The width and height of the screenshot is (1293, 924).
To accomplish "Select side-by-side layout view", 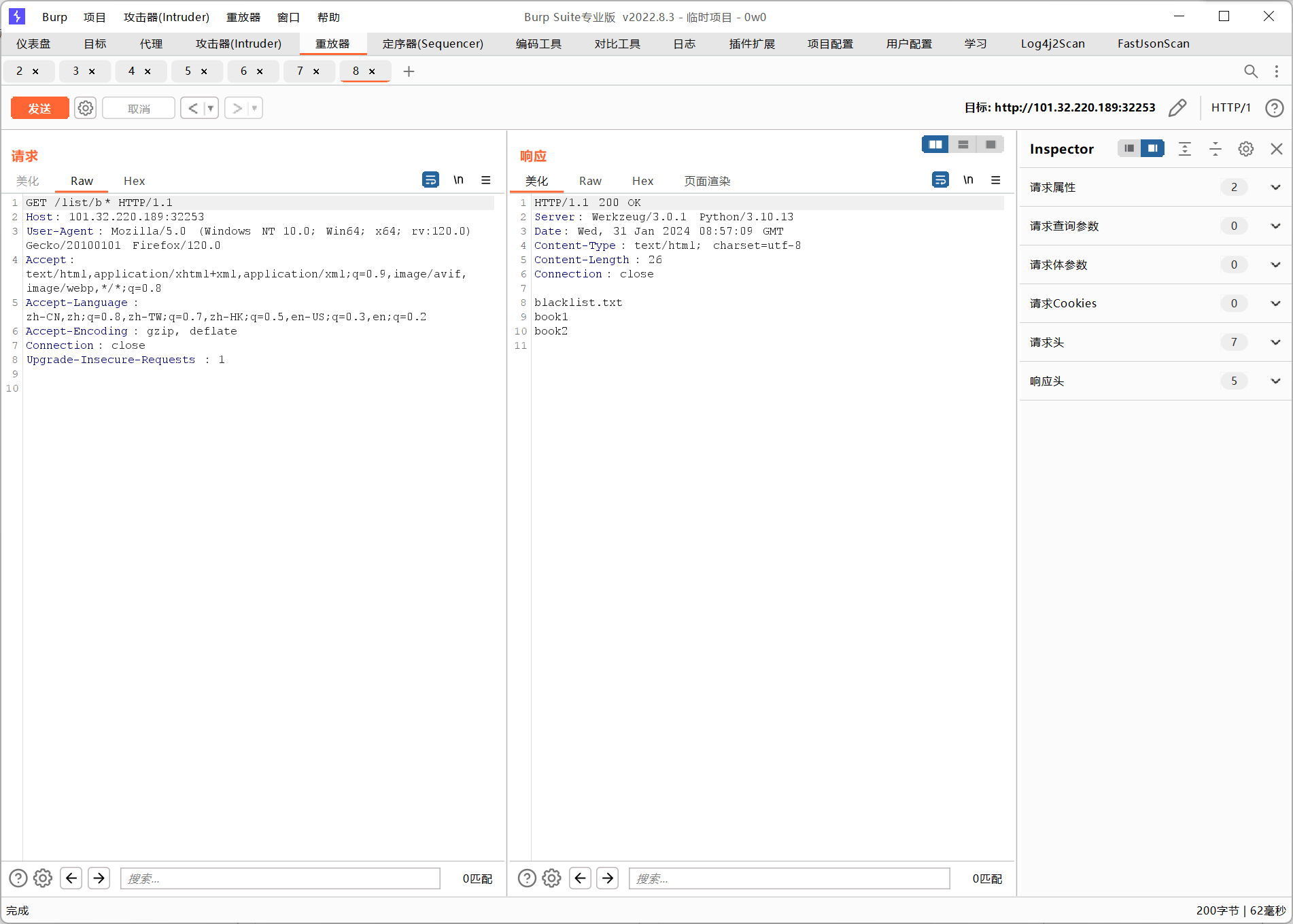I will coord(935,144).
